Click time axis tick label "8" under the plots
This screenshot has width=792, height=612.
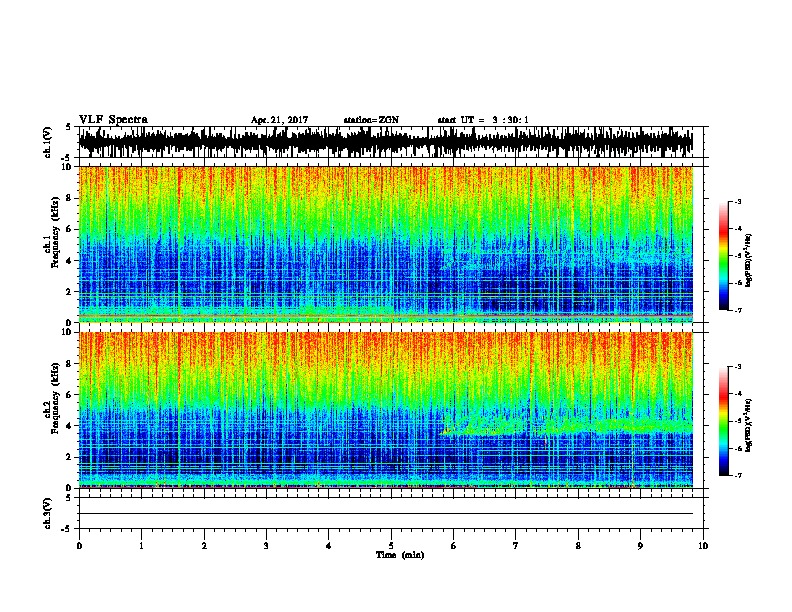tap(578, 546)
